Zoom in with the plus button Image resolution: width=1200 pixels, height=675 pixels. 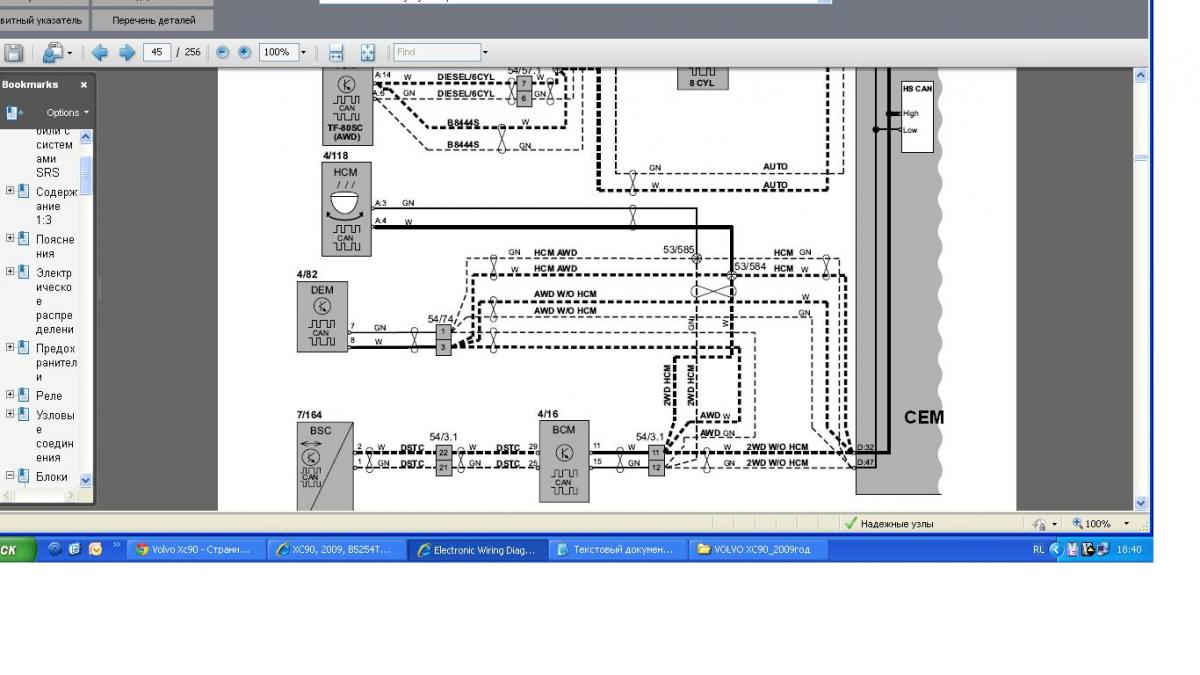[x=245, y=52]
